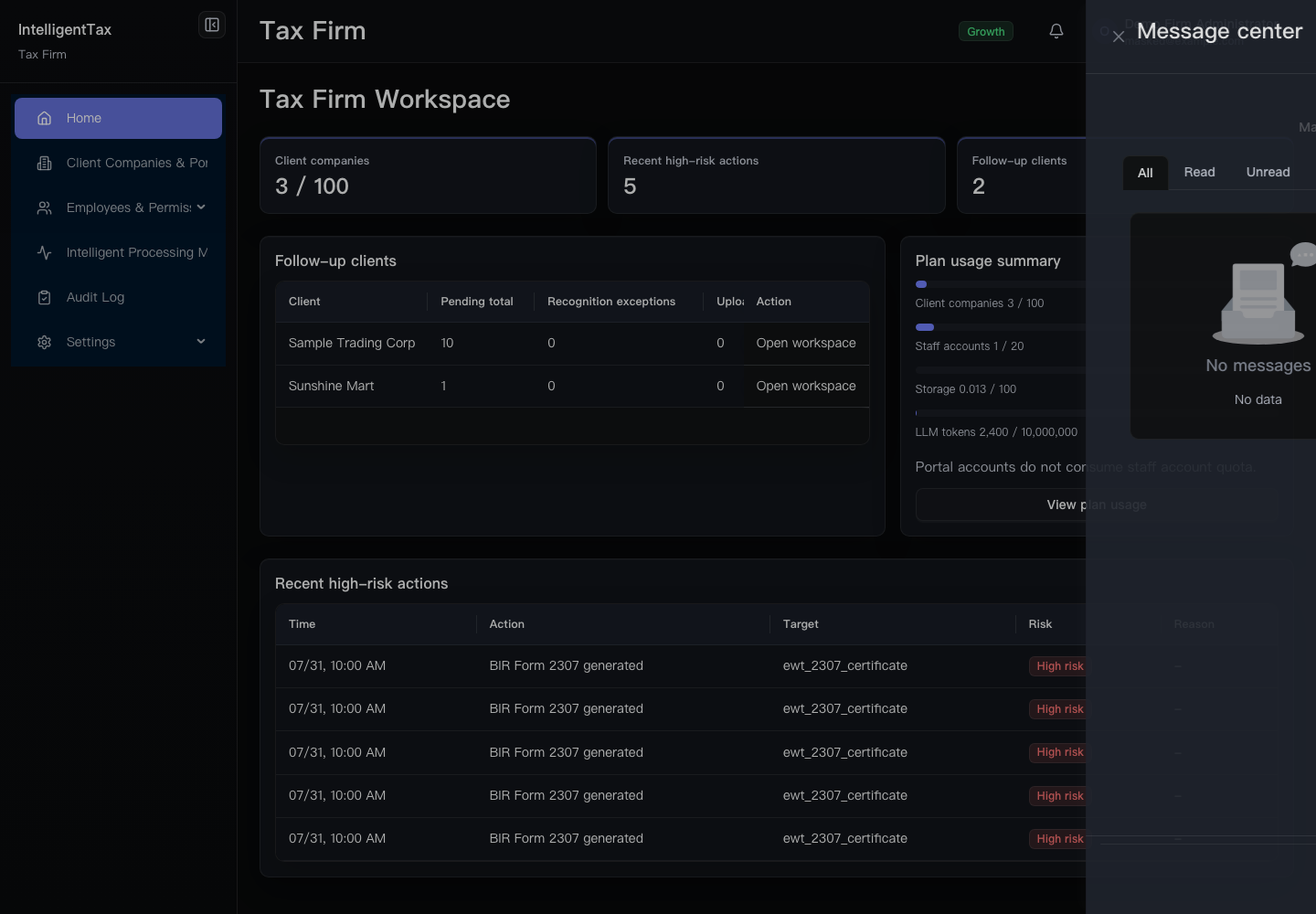Open Intelligent Processing via its pulse icon
The width and height of the screenshot is (1316, 914).
click(44, 252)
